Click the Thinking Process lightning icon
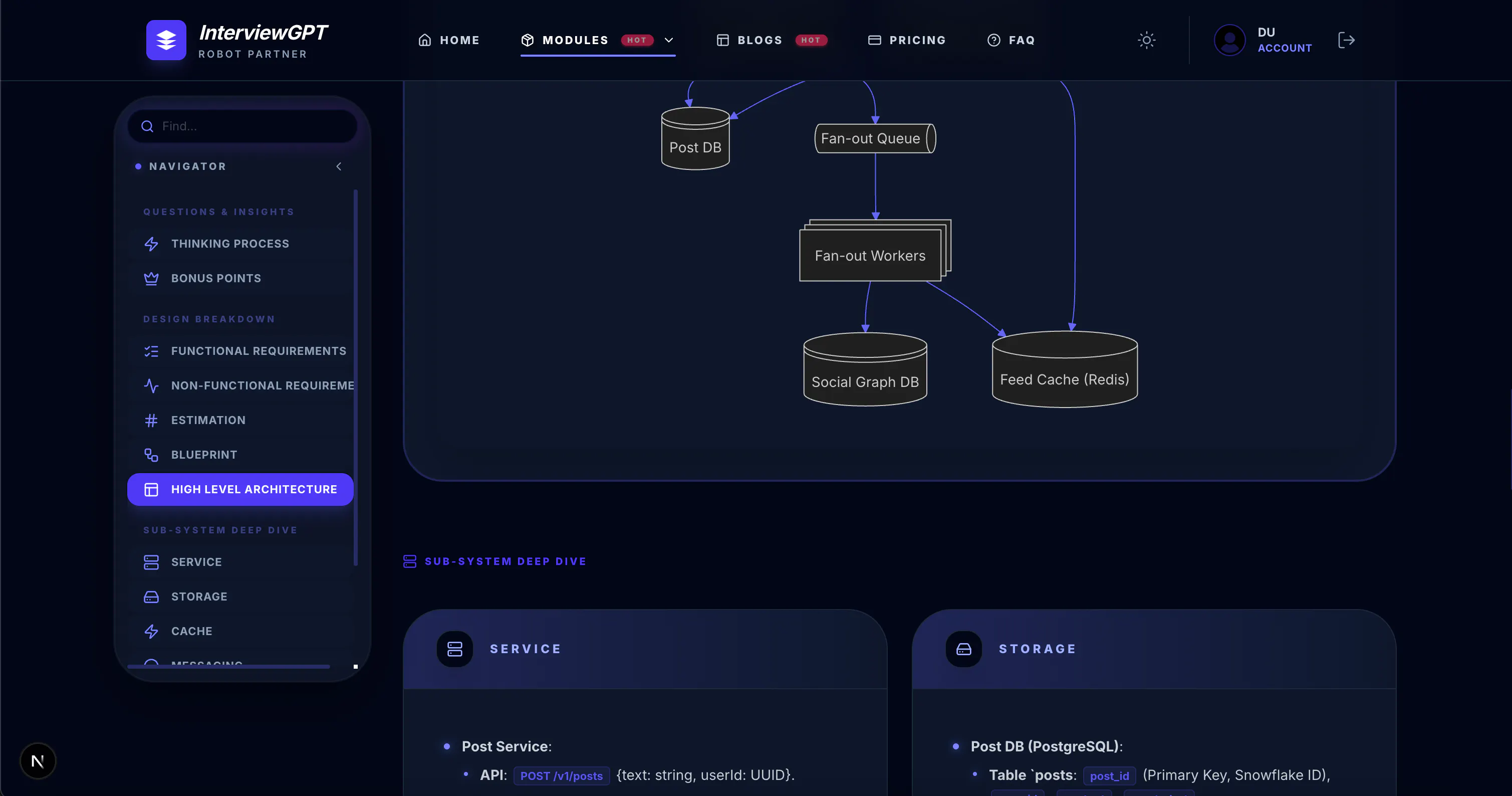 (151, 244)
